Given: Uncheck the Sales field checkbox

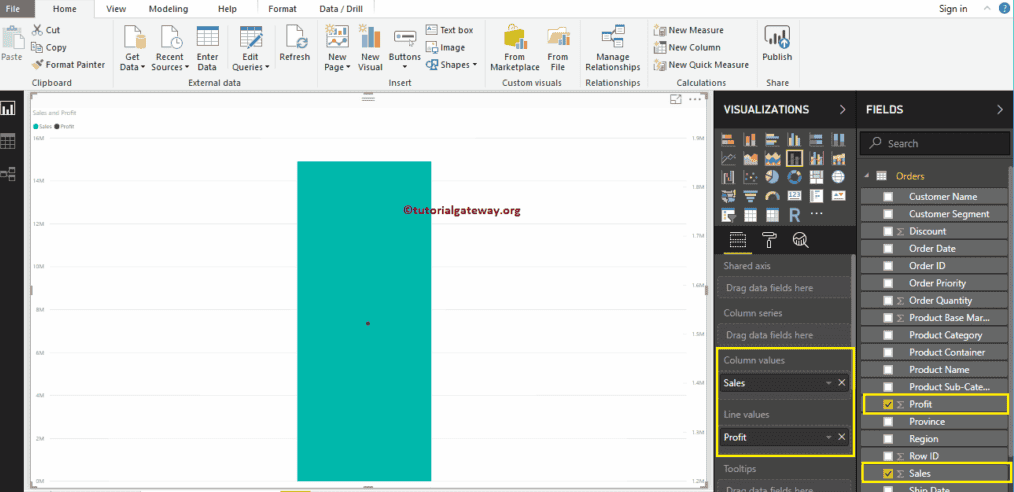Looking at the screenshot, I should point(888,473).
